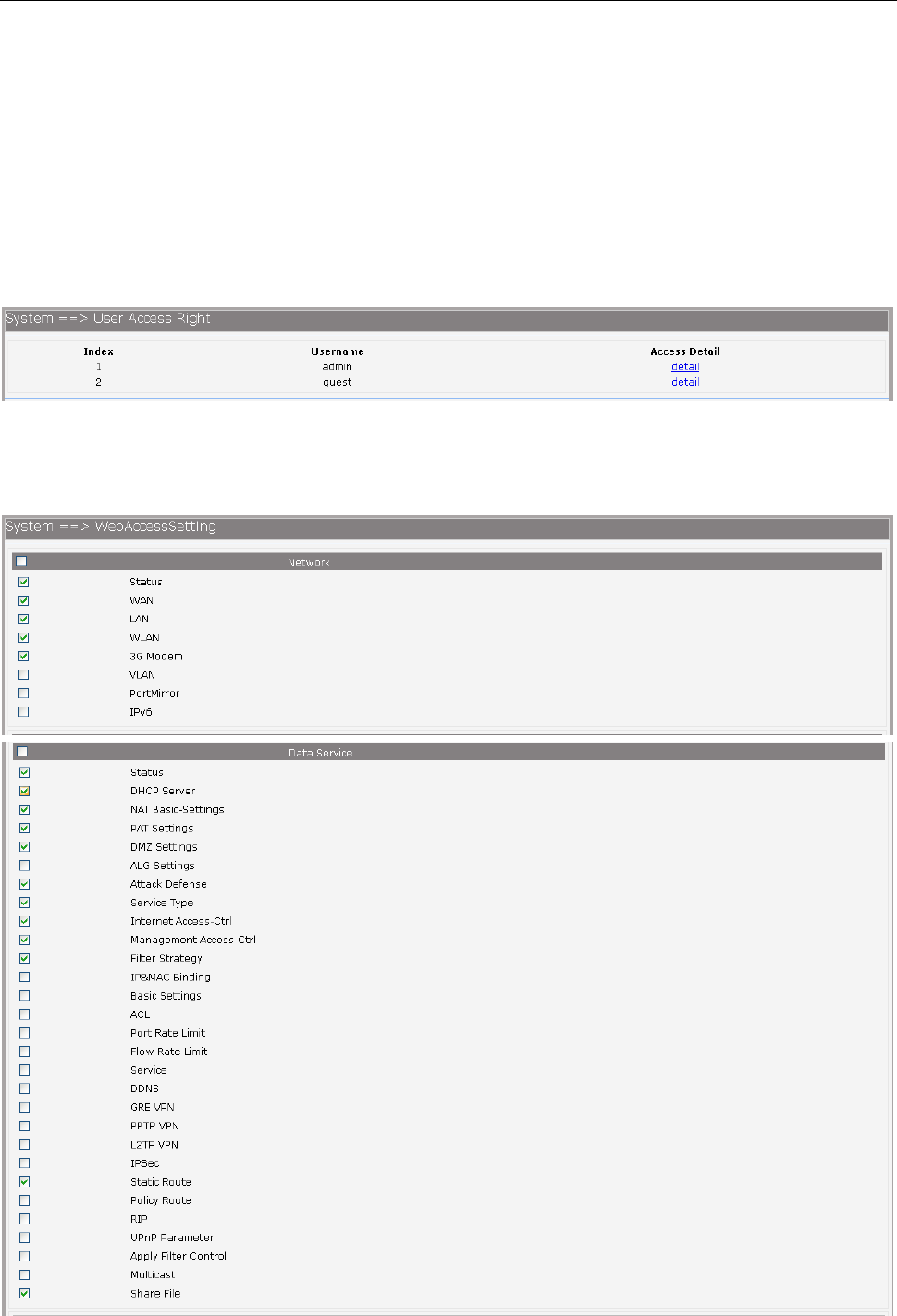Click the WebAccessSetting title bar
897x1316 pixels.
tap(447, 527)
